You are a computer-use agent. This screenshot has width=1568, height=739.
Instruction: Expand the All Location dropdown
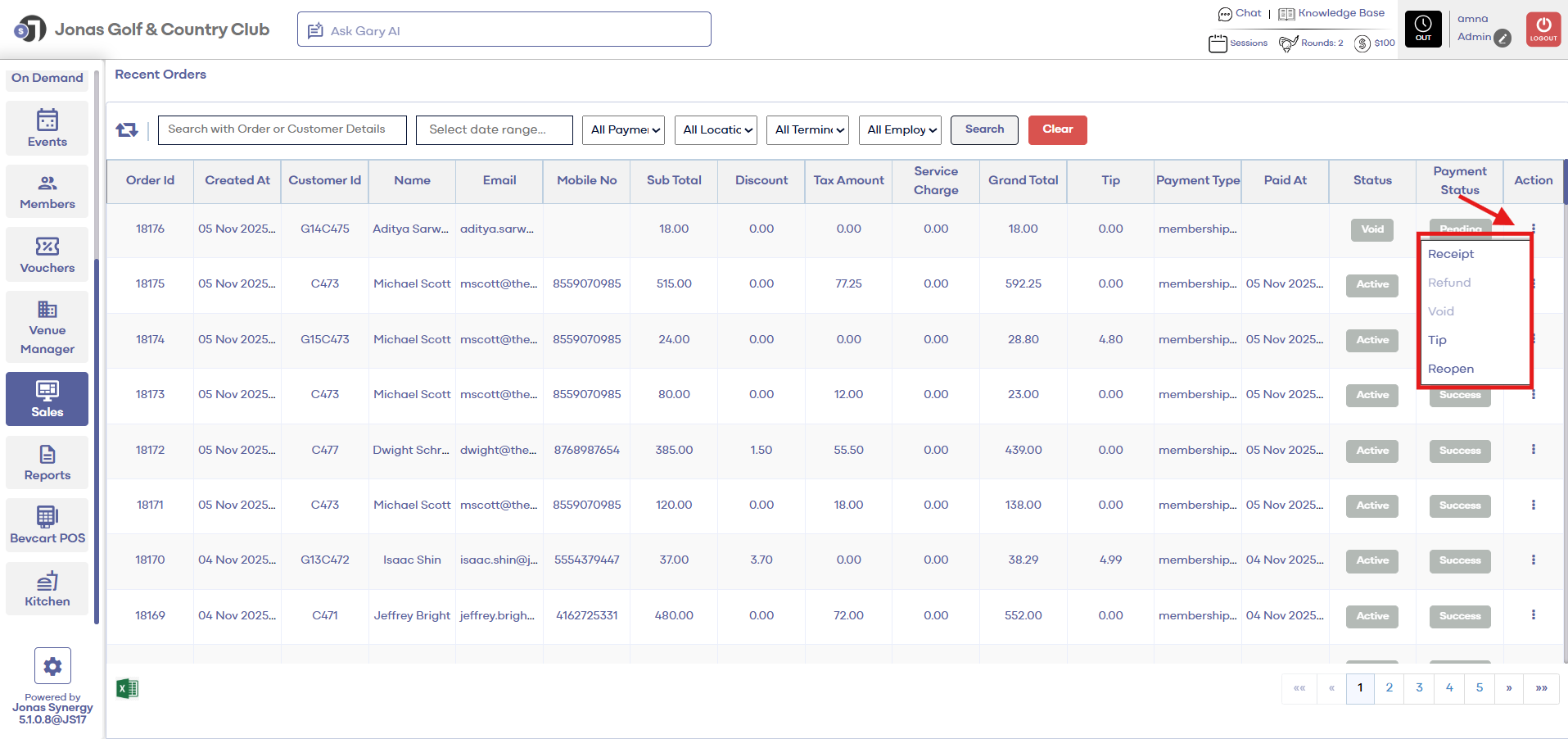[716, 129]
